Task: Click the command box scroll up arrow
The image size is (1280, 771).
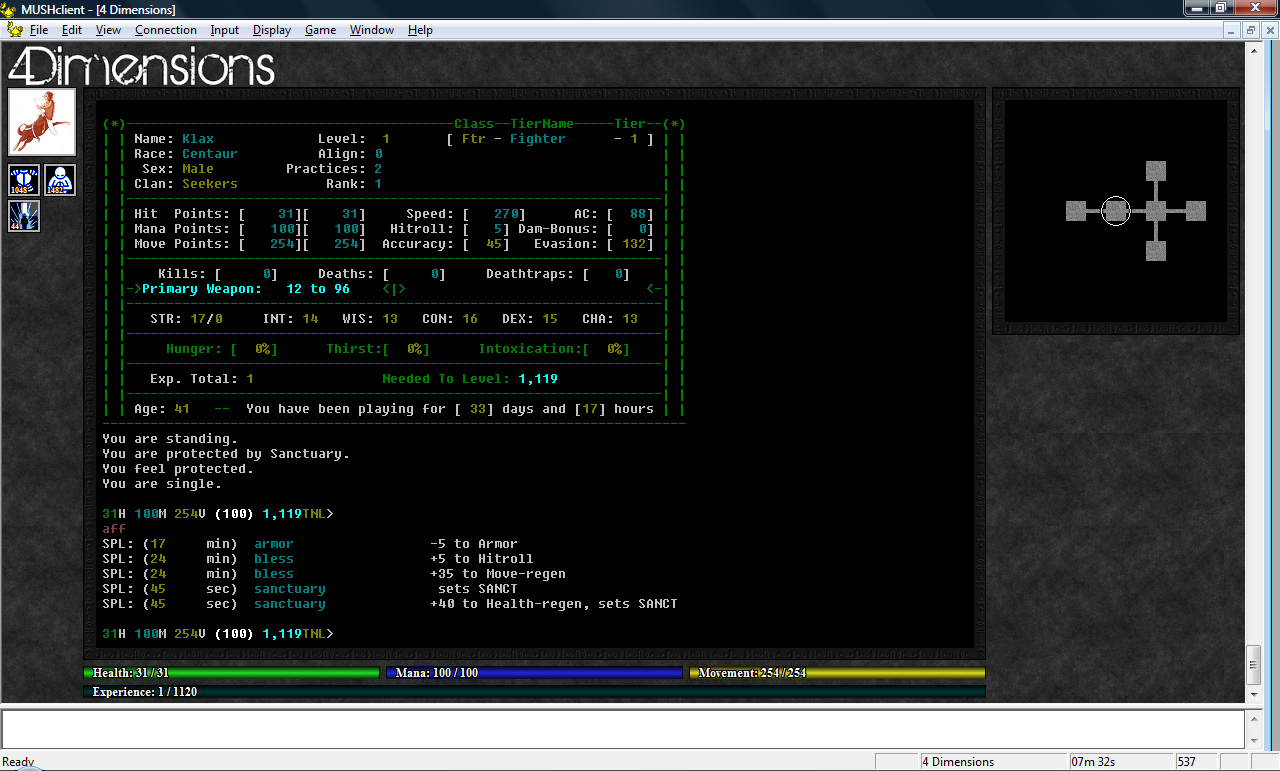Action: pos(1255,718)
